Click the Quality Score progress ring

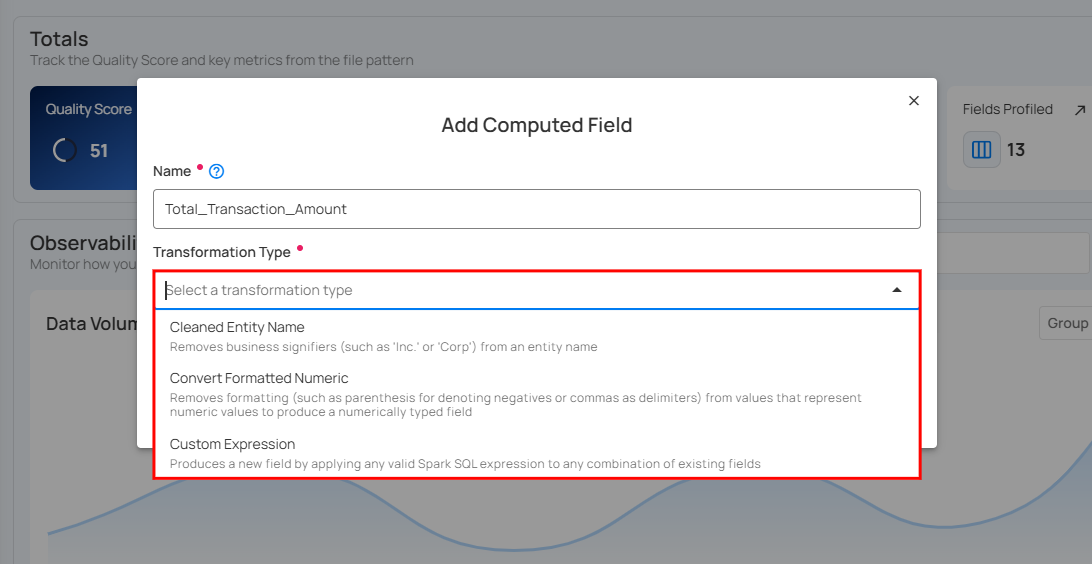pyautogui.click(x=64, y=150)
